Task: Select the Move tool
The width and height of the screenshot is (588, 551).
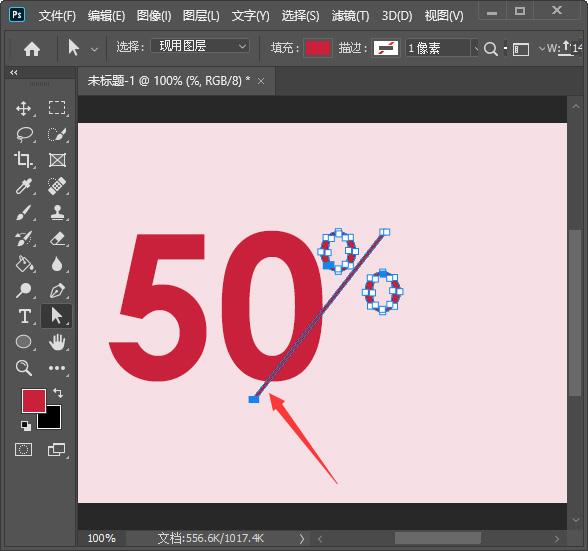Action: click(x=24, y=108)
